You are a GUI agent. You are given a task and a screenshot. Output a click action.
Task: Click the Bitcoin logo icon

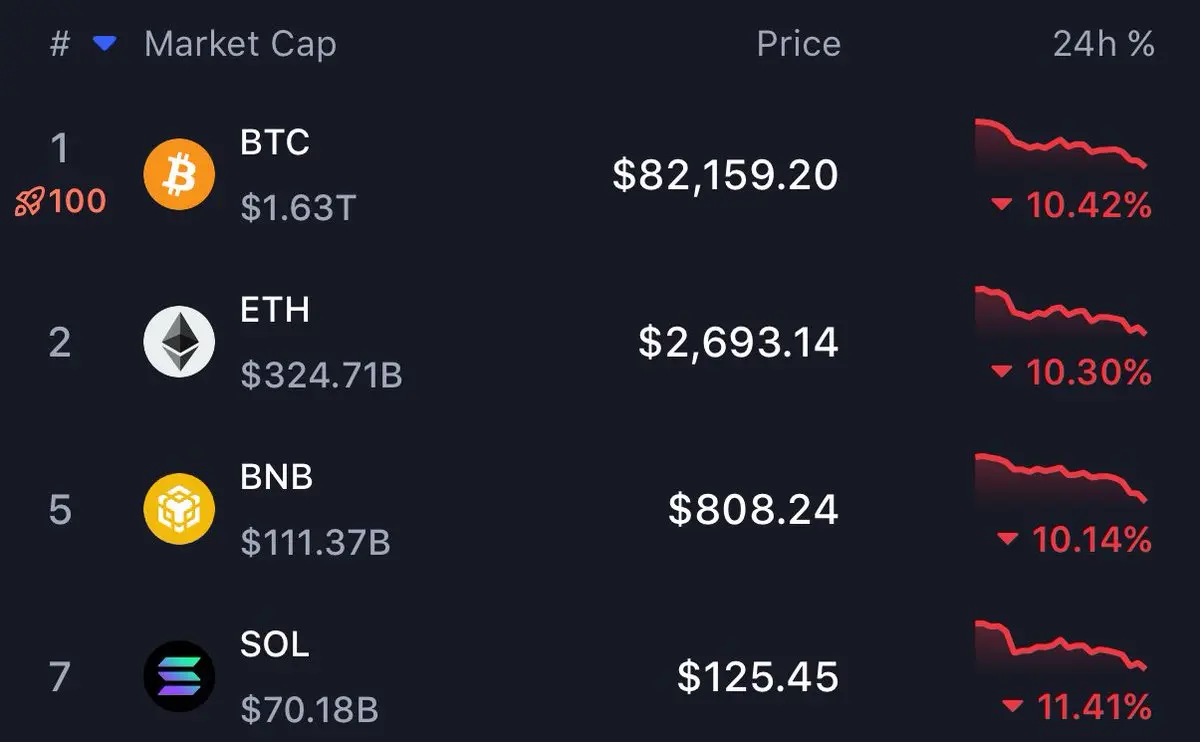click(179, 174)
